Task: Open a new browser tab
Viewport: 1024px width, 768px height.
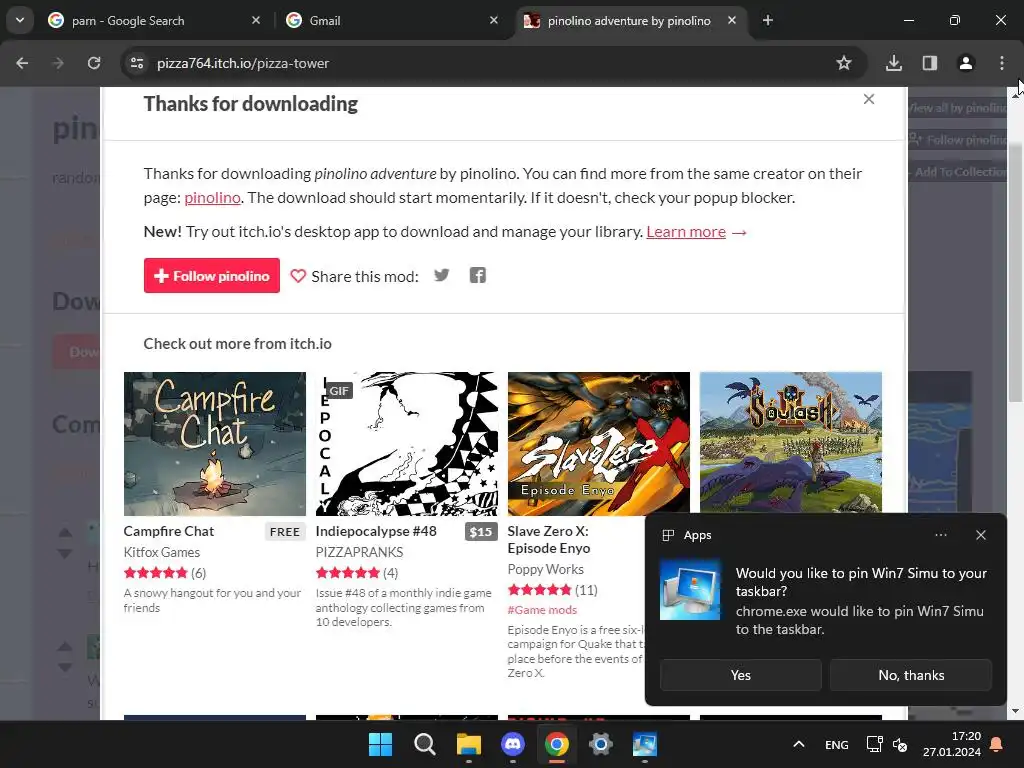Action: pyautogui.click(x=768, y=20)
